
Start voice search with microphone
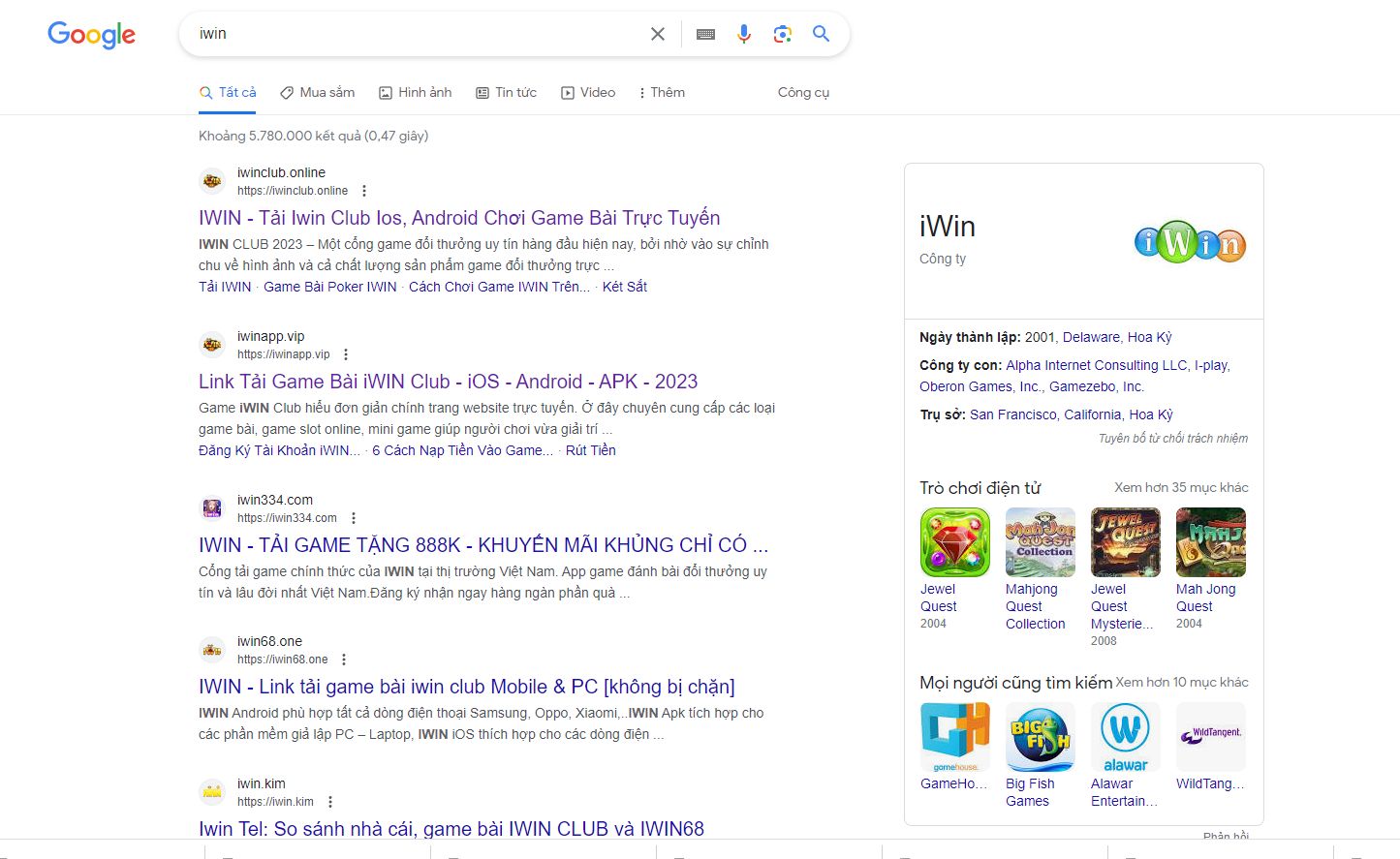coord(743,34)
